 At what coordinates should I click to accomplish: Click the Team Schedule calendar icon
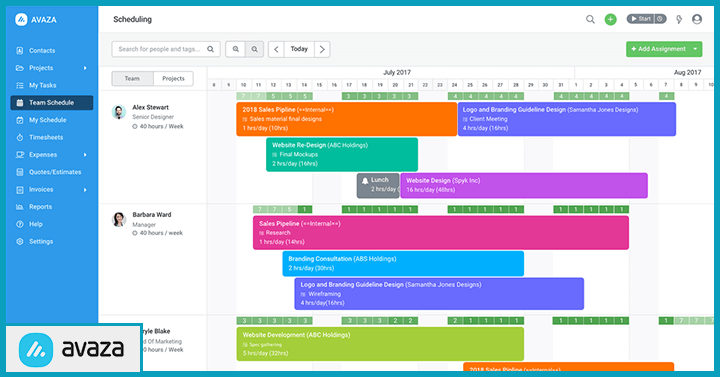pos(20,103)
